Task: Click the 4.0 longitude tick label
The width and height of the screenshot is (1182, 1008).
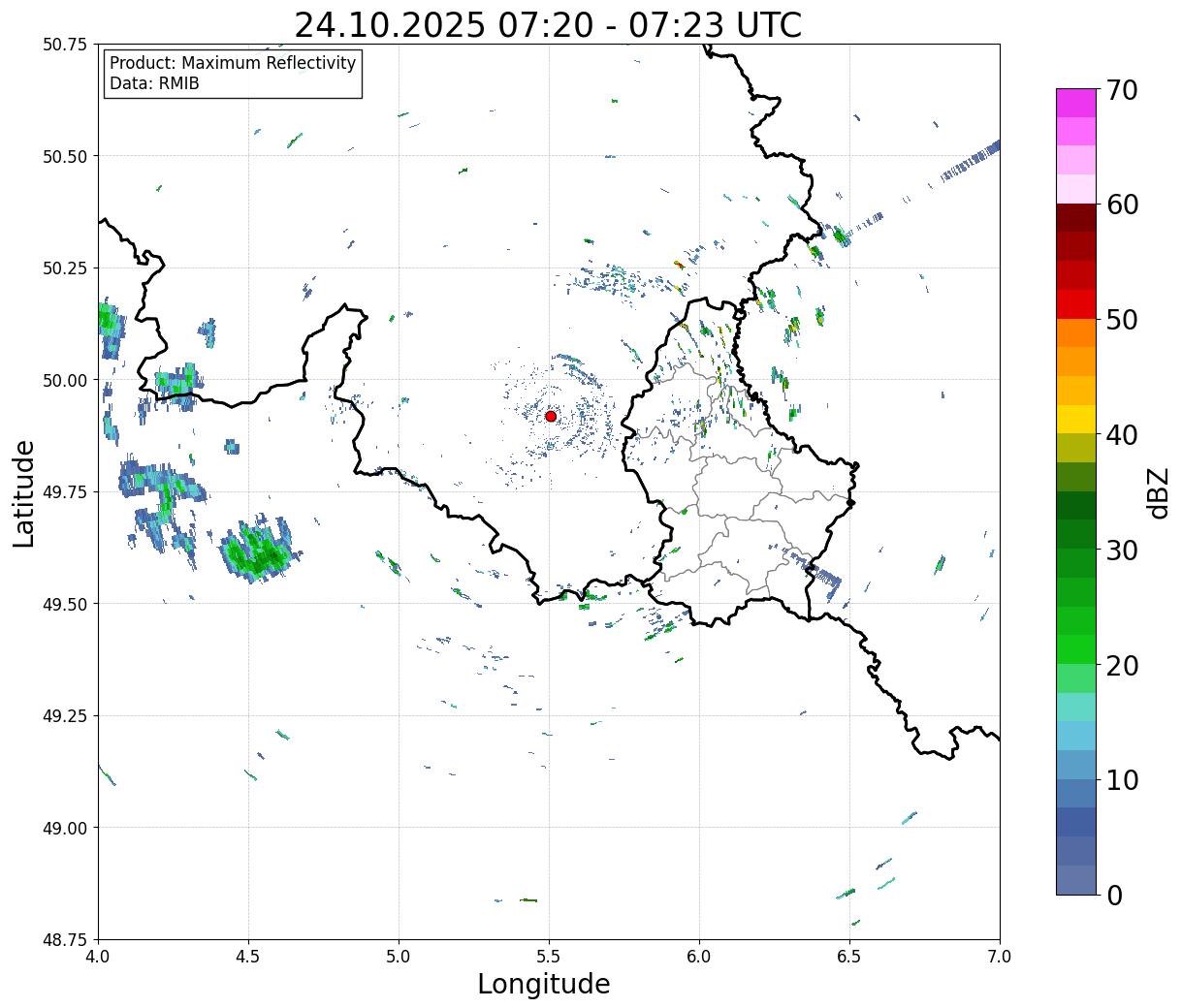Action: [x=98, y=957]
